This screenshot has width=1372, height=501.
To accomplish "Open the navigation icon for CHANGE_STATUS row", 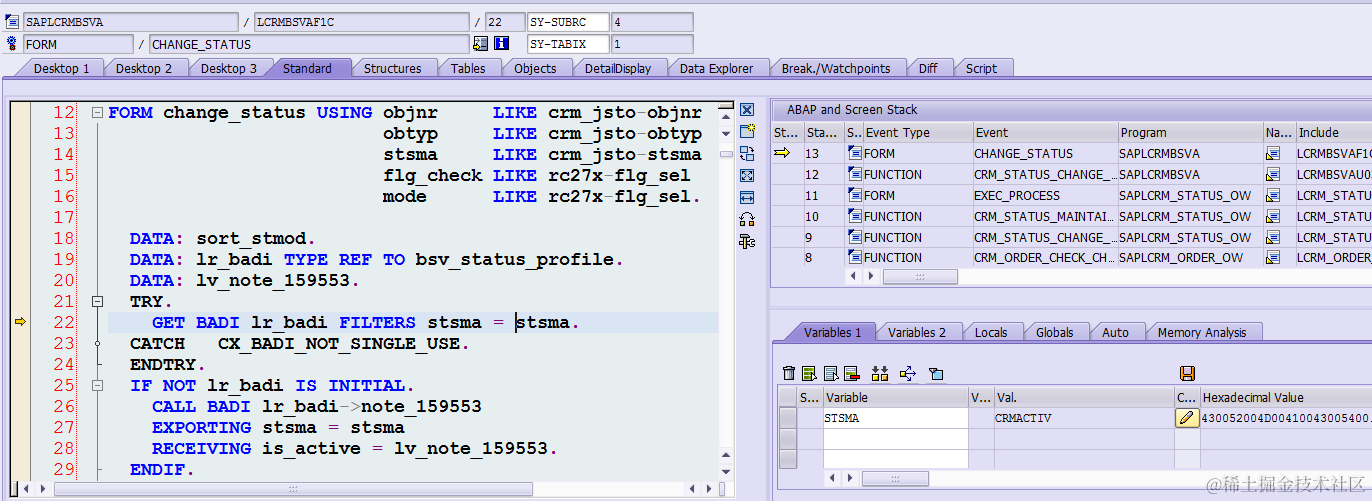I will pyautogui.click(x=1273, y=153).
